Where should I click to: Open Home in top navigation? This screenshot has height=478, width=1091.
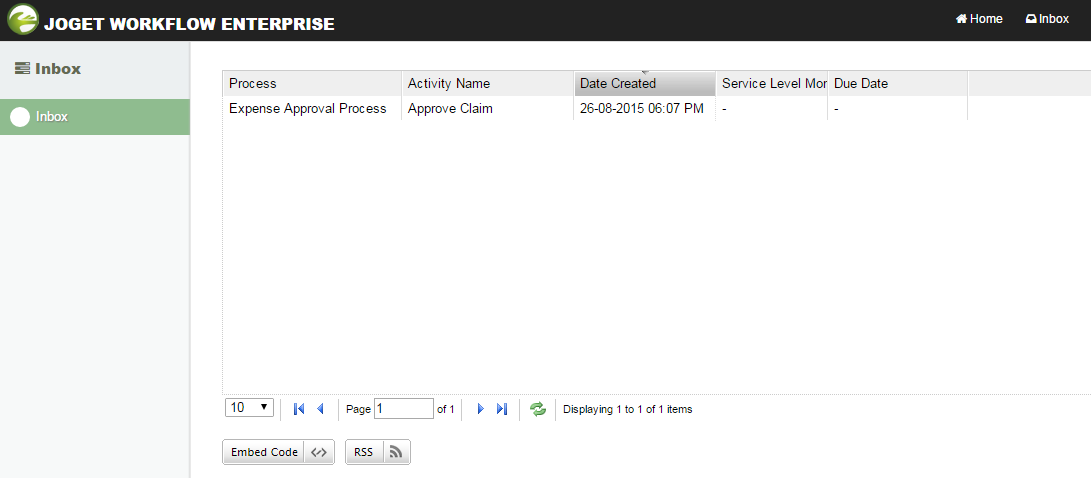click(979, 19)
